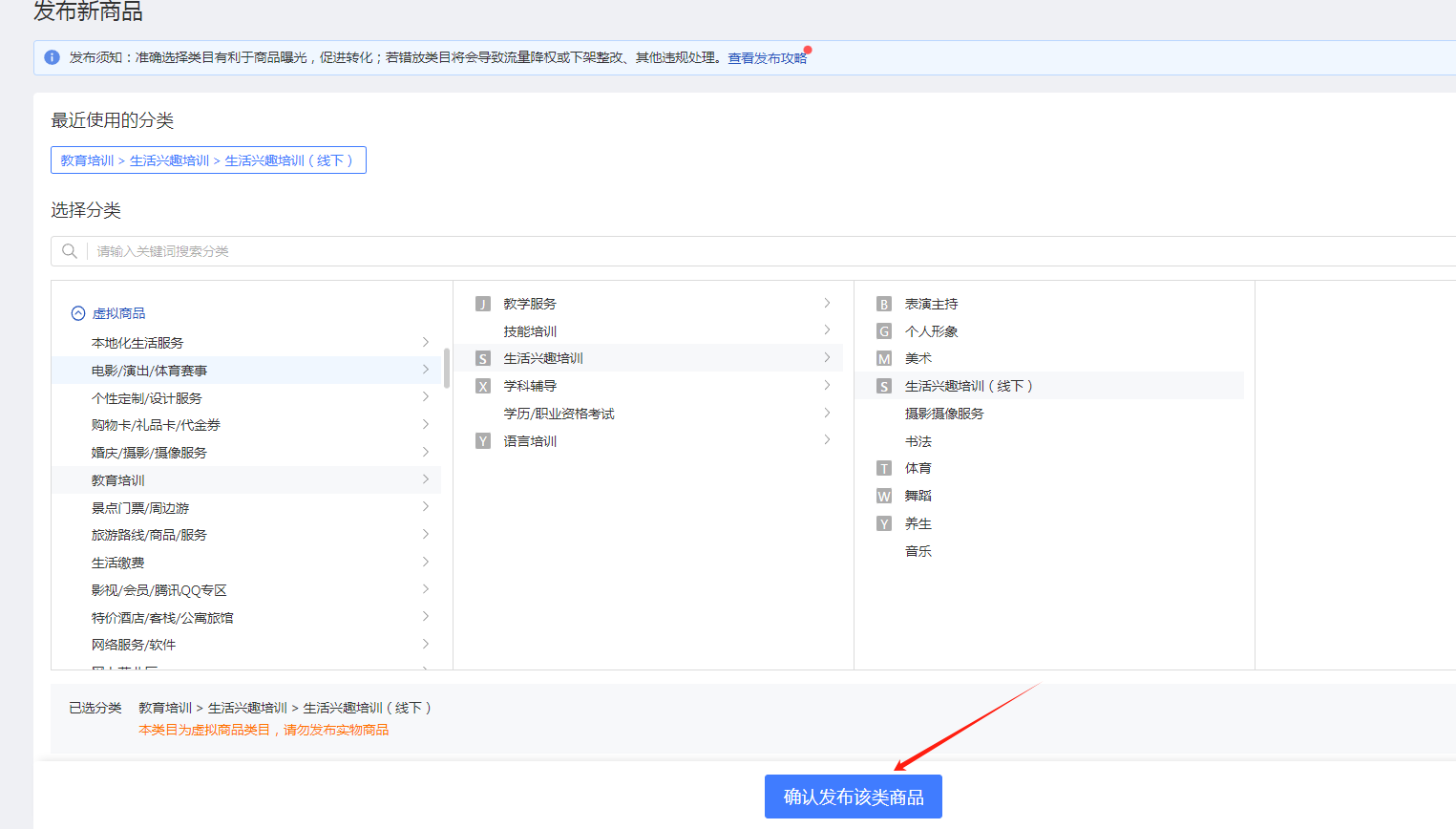Expand 婚庆/摄影/摄像服务 chevron
Image resolution: width=1456 pixels, height=829 pixels.
[x=426, y=452]
